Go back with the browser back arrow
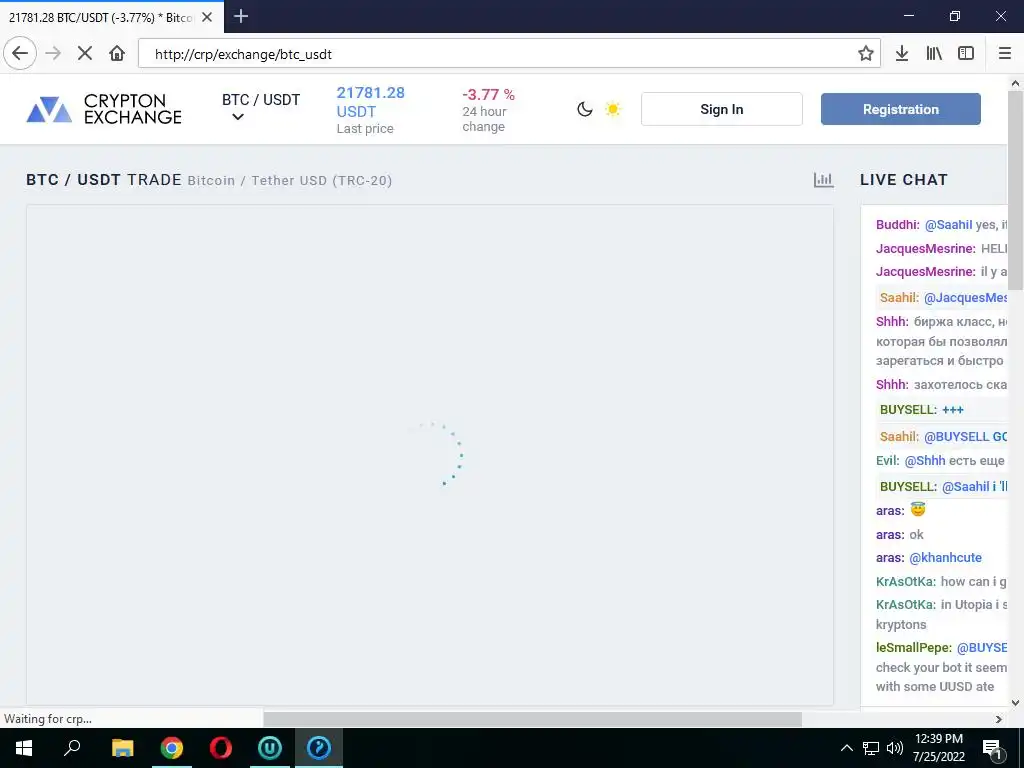 point(20,54)
